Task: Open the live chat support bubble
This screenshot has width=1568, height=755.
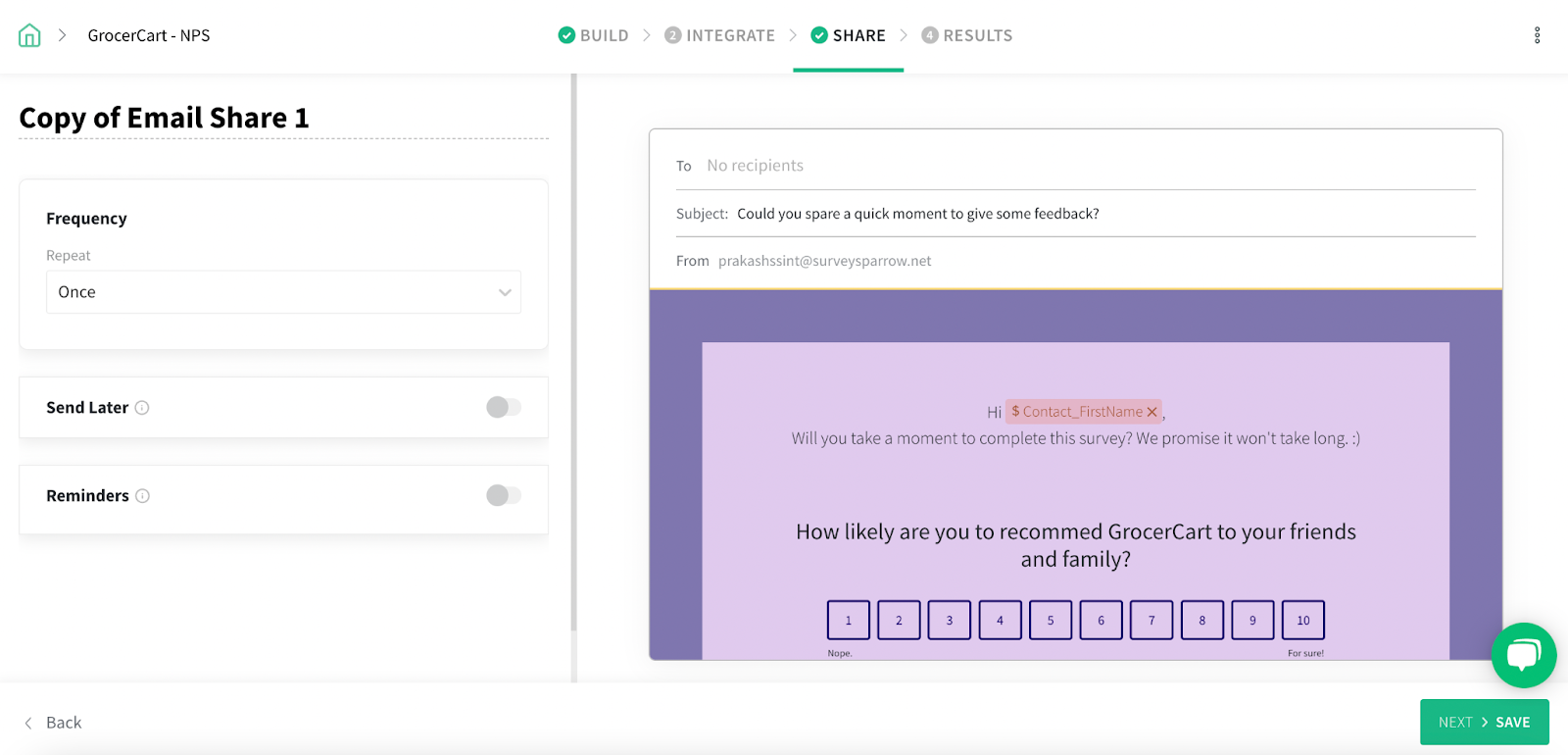Action: pyautogui.click(x=1524, y=655)
